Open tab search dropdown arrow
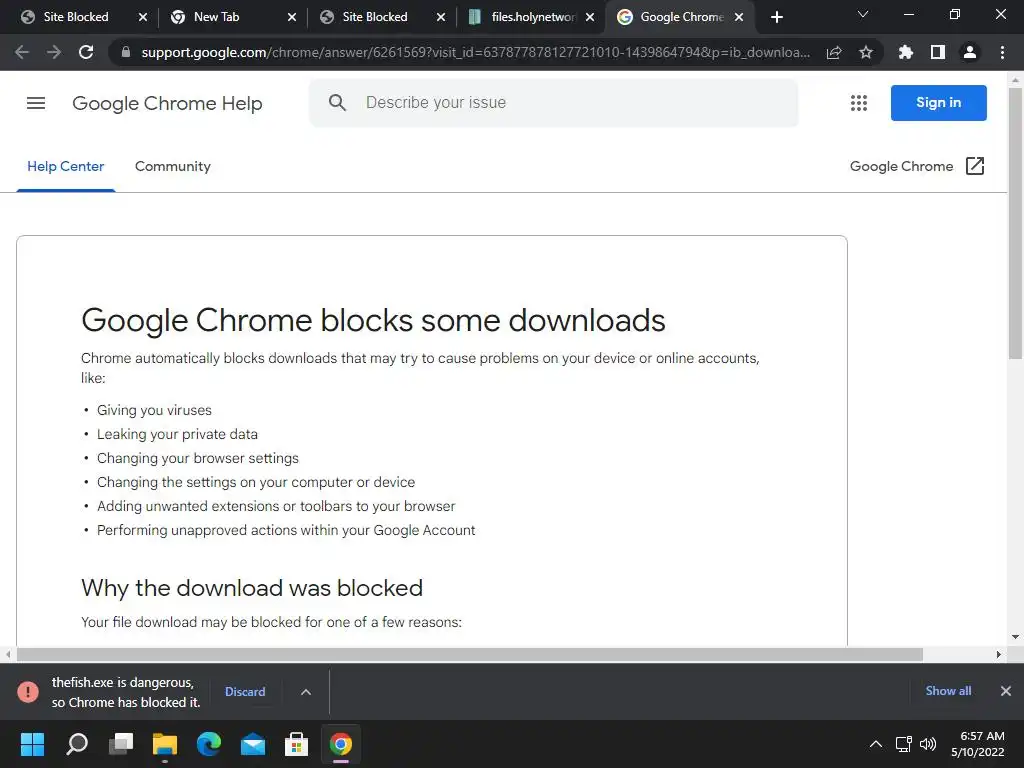This screenshot has height=768, width=1024. (863, 15)
